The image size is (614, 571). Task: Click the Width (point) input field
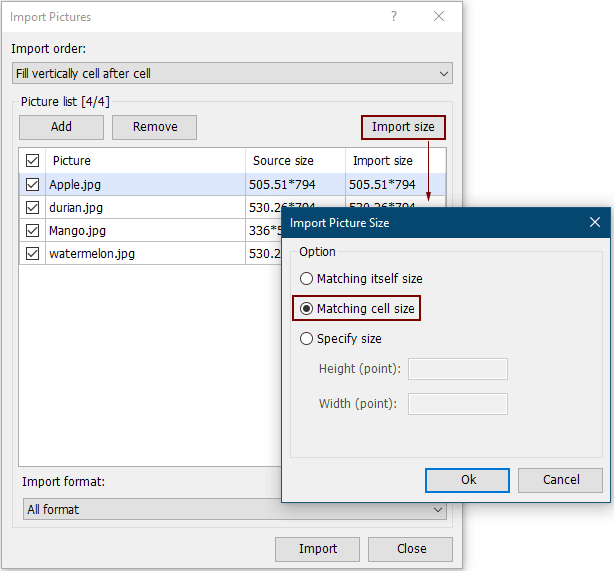pos(457,404)
